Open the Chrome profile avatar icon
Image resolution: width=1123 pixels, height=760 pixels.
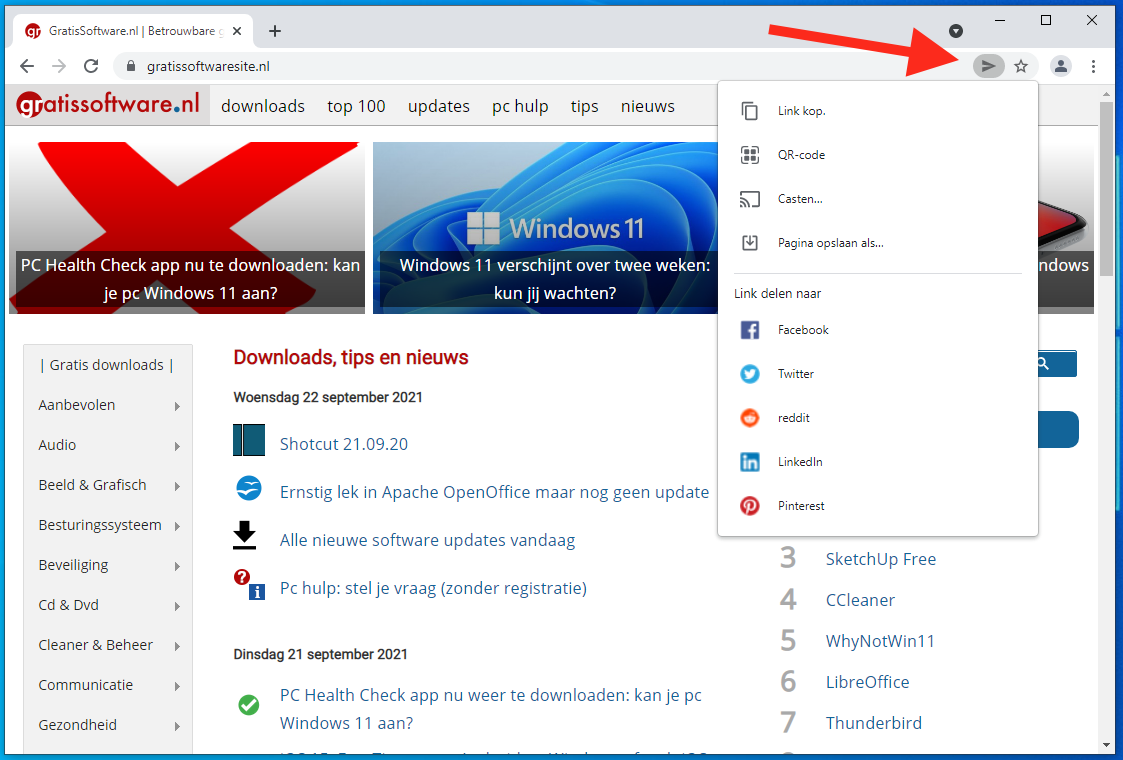tap(1061, 66)
